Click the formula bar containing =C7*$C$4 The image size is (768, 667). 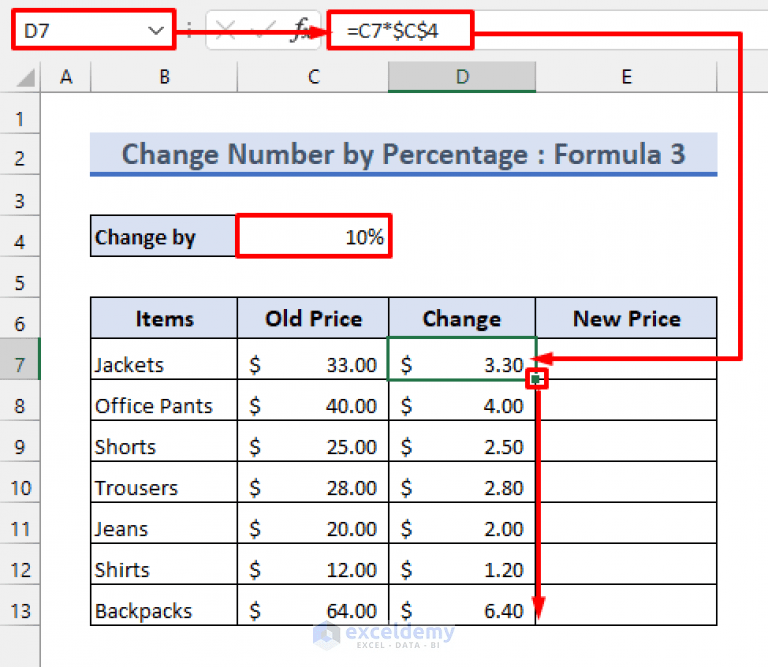pyautogui.click(x=547, y=30)
